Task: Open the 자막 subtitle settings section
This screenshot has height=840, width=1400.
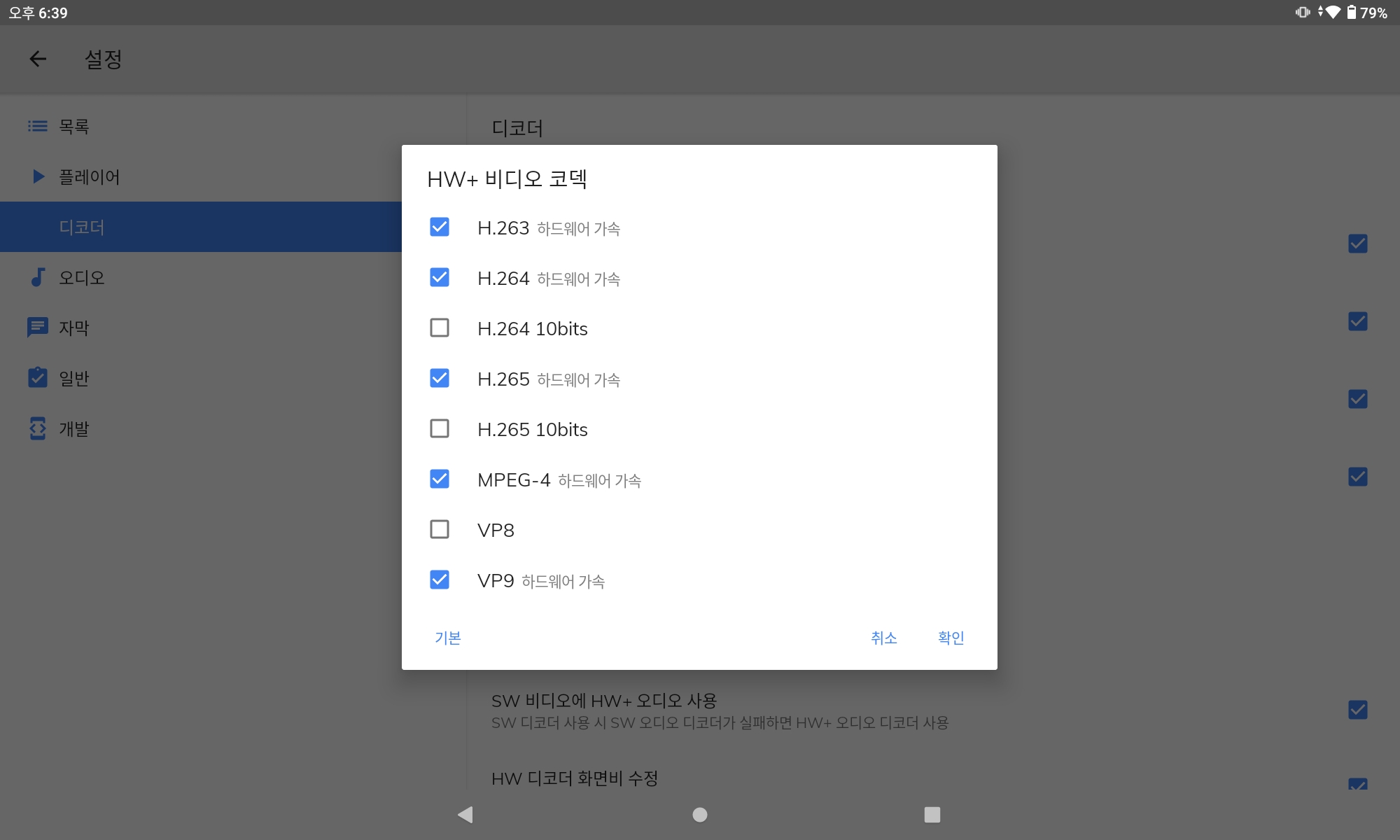Action: tap(73, 328)
